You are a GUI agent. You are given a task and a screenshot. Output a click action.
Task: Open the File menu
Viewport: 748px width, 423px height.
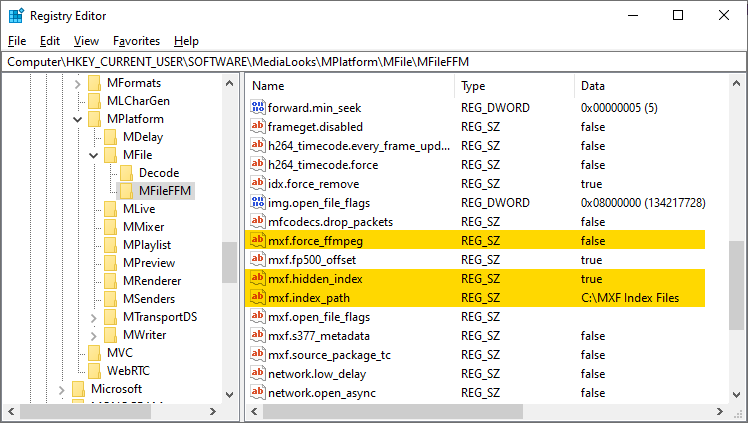[x=17, y=41]
